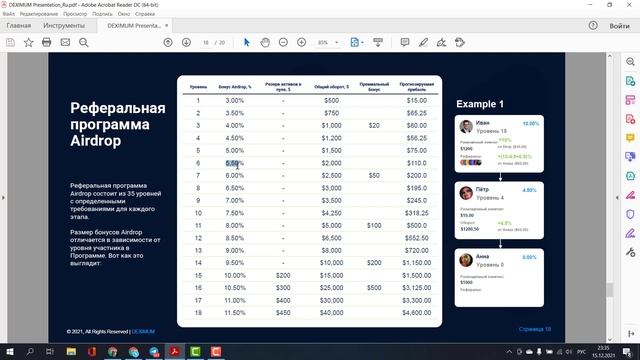Expand the fit page options arrow

coord(362,42)
